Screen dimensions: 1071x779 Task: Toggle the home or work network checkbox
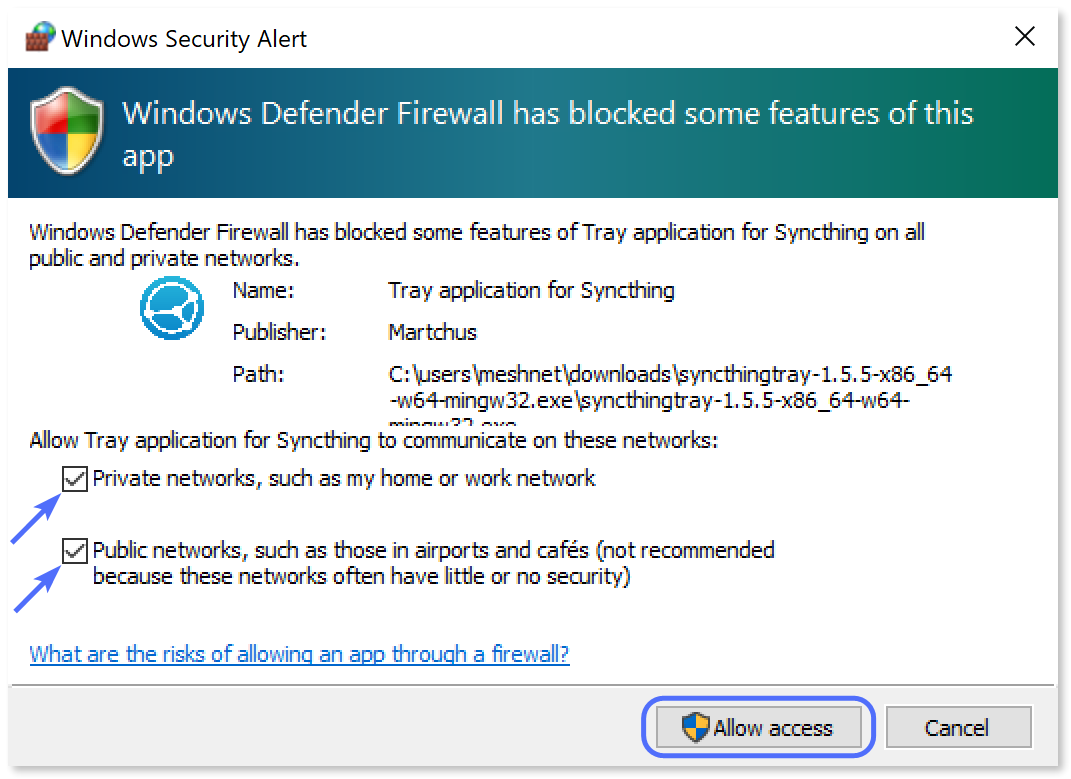coord(74,479)
